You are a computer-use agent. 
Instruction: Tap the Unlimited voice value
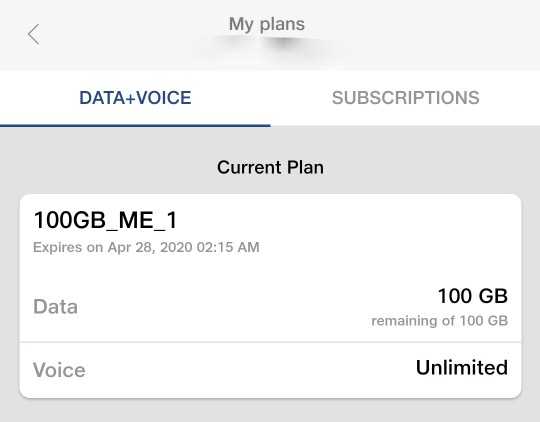point(462,367)
